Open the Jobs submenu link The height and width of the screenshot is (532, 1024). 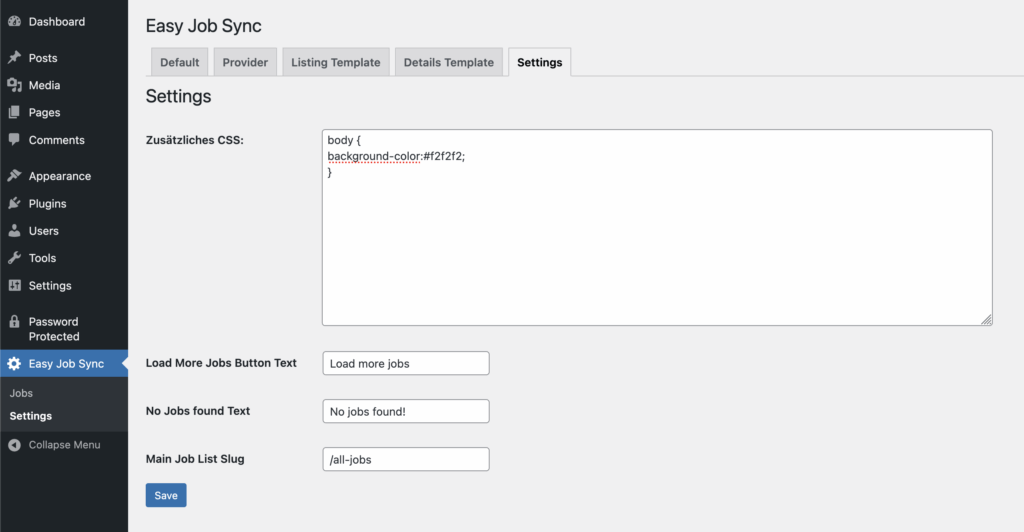(21, 393)
